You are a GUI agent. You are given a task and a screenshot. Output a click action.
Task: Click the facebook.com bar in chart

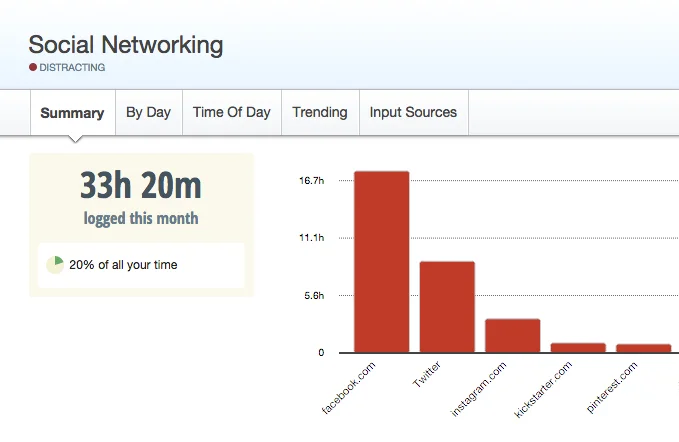coord(382,262)
